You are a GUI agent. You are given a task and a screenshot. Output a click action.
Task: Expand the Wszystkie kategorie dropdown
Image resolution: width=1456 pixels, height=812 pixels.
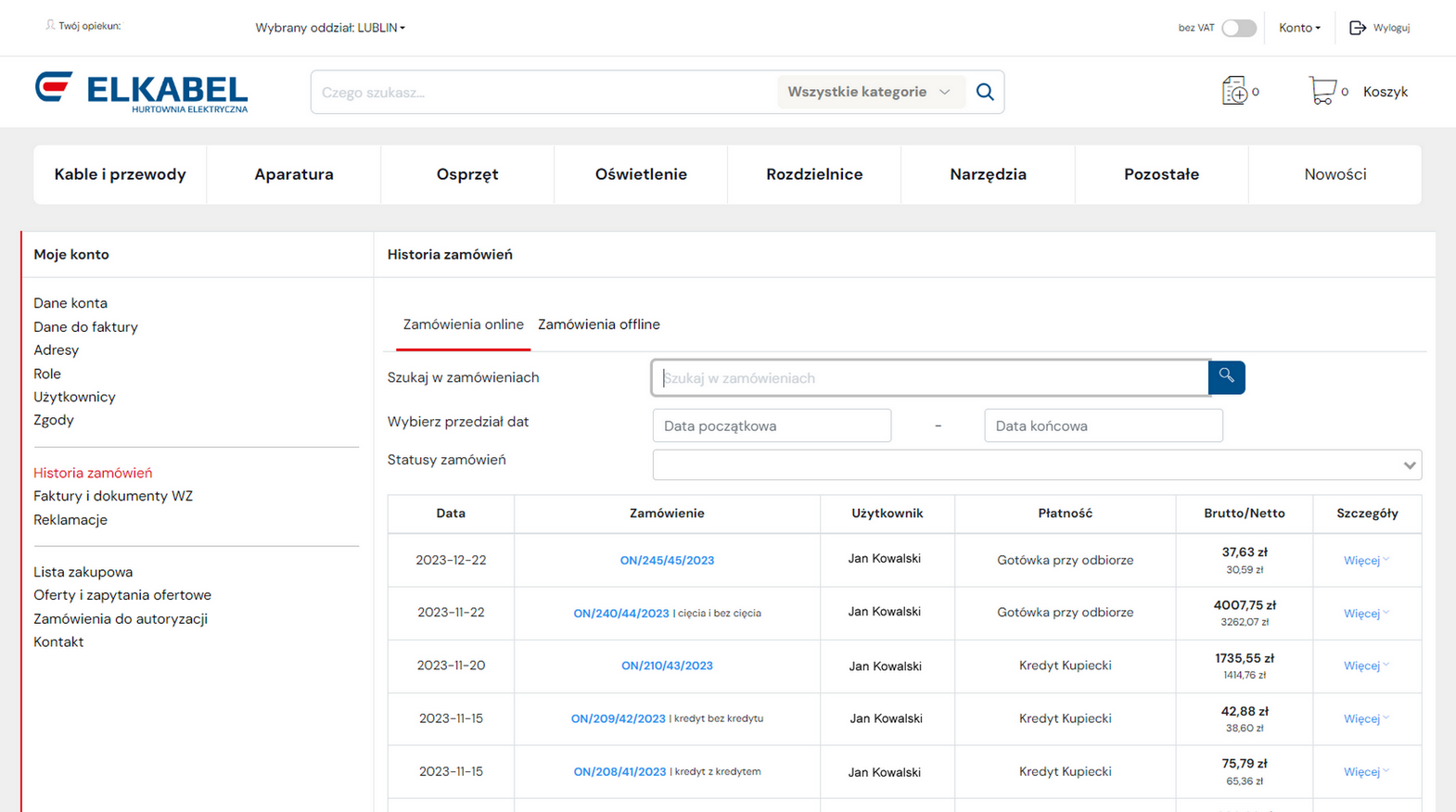point(868,92)
